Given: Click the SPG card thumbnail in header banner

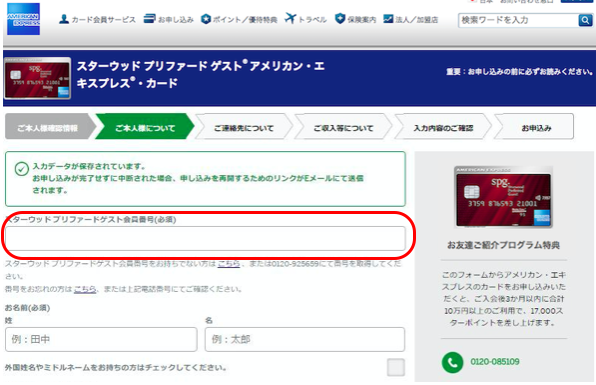Looking at the screenshot, I should point(37,78).
